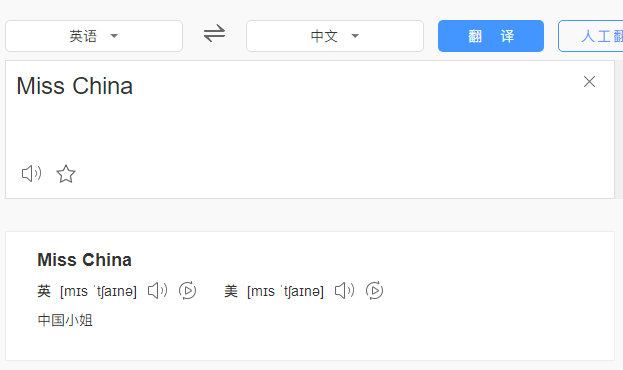Replay American pronunciation in loop

pos(374,291)
